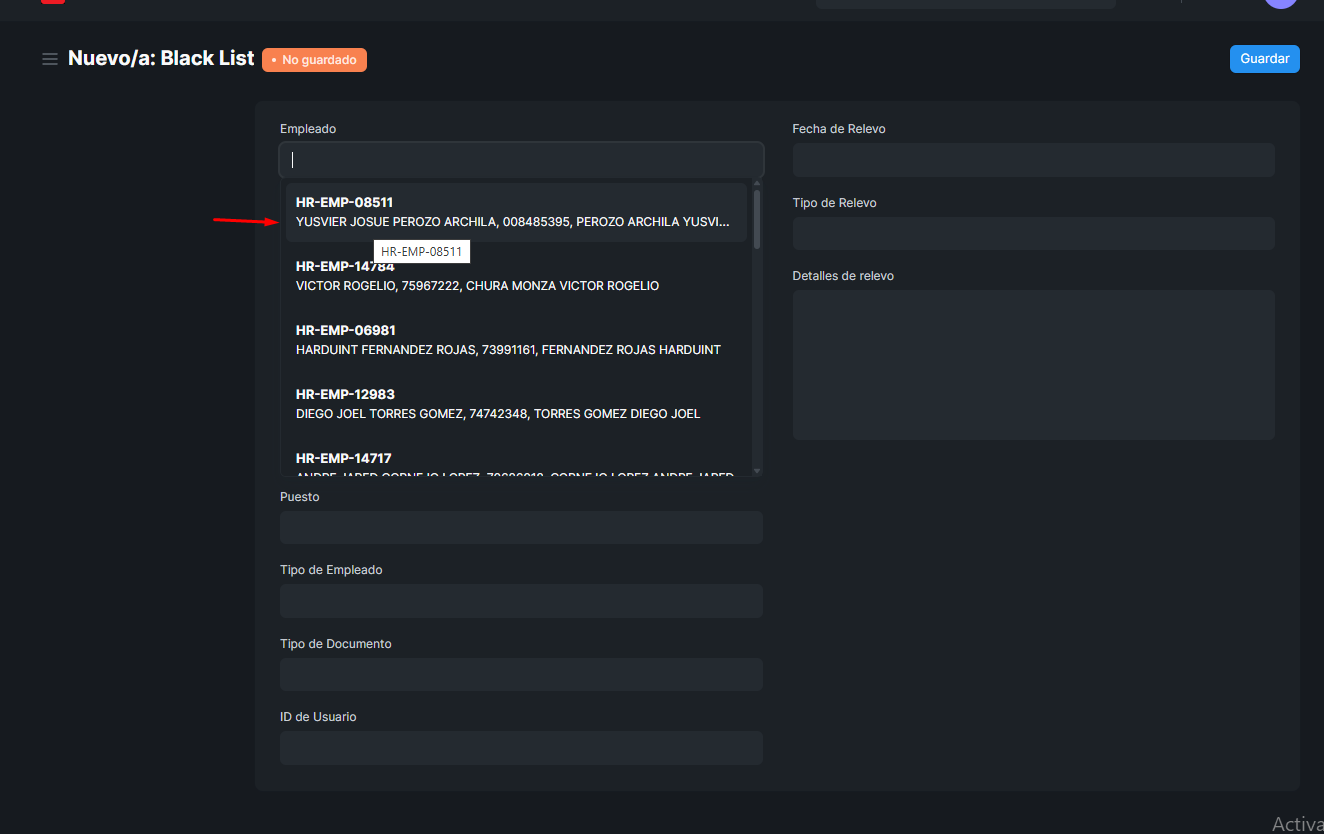The image size is (1324, 834).
Task: Click the No guardado status badge
Action: click(314, 60)
